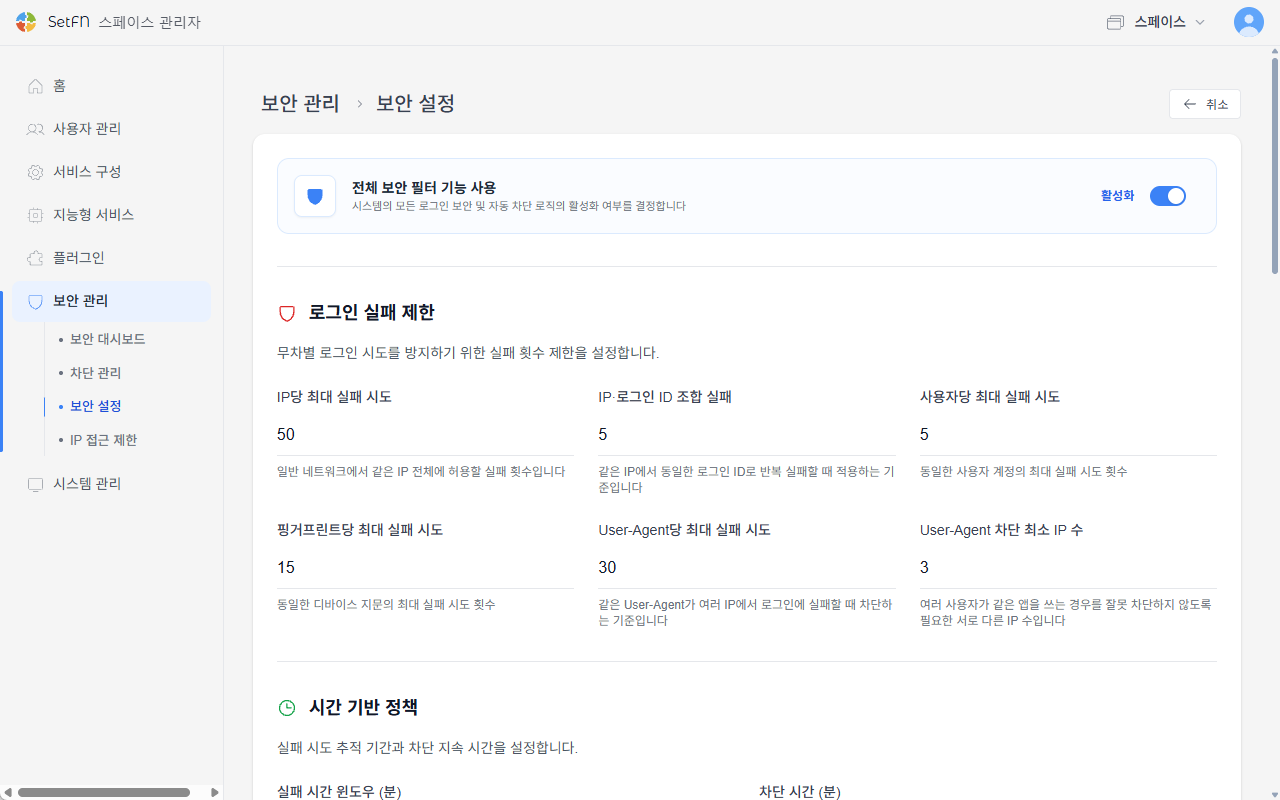
Task: Click the 지능형 서비스 chip icon
Action: (x=36, y=215)
